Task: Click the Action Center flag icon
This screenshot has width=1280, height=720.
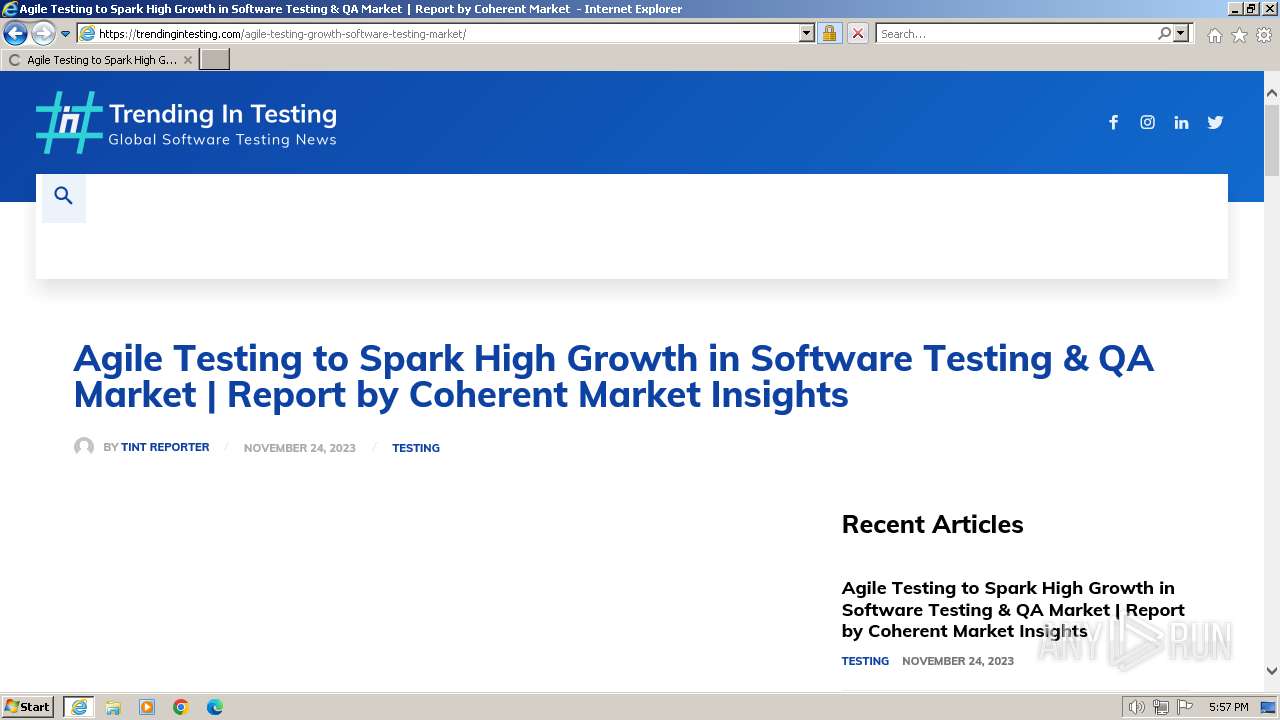Action: coord(1184,707)
